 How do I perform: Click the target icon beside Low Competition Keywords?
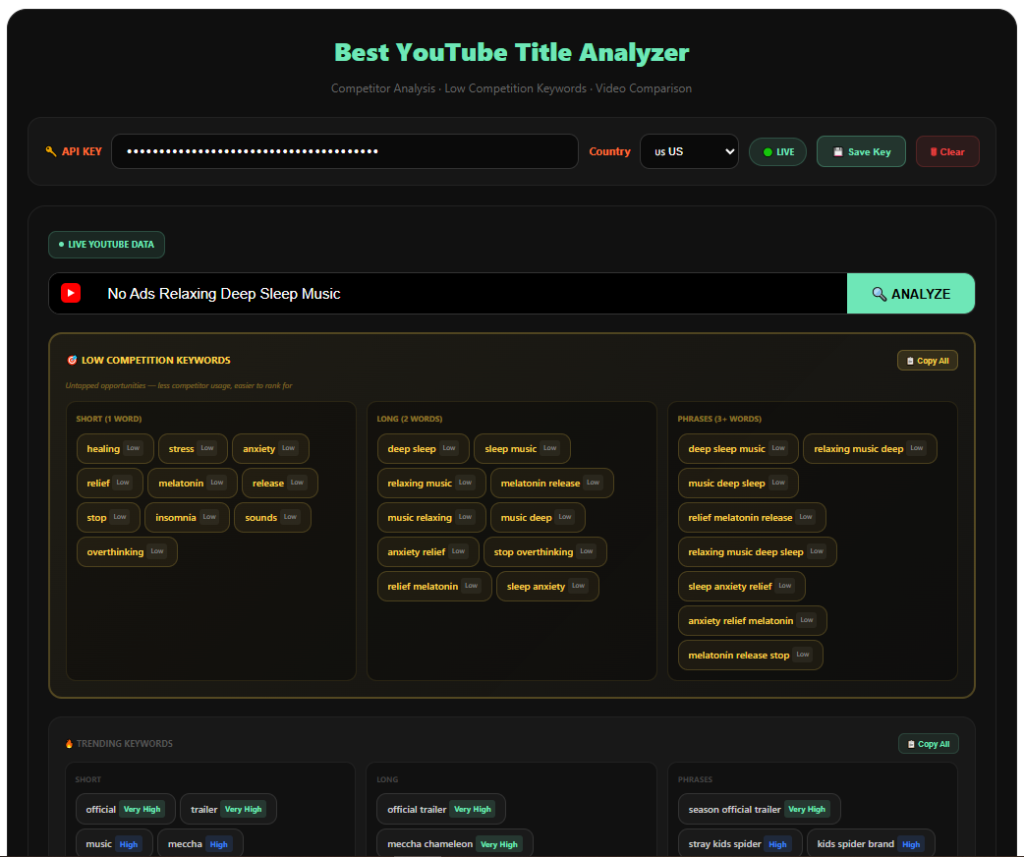tap(72, 360)
